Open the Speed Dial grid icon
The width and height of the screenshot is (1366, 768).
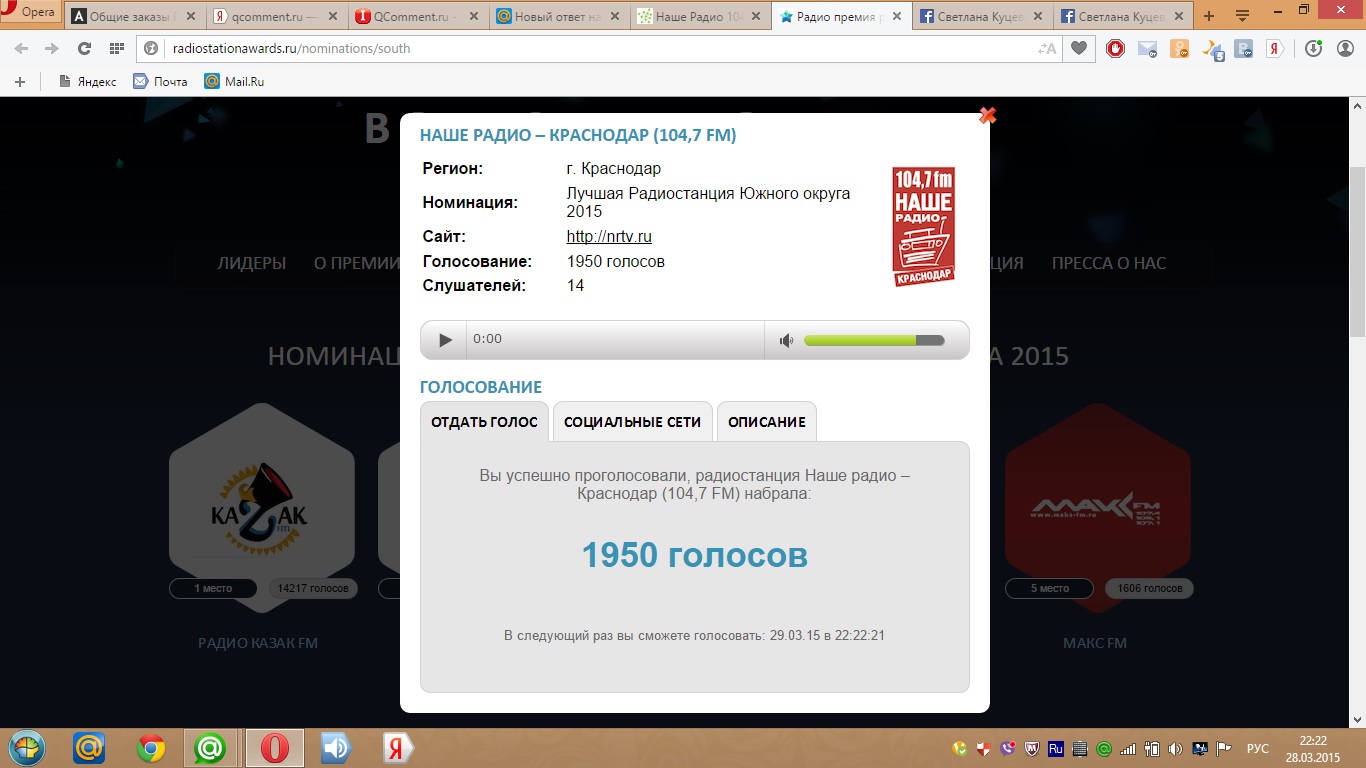[116, 49]
